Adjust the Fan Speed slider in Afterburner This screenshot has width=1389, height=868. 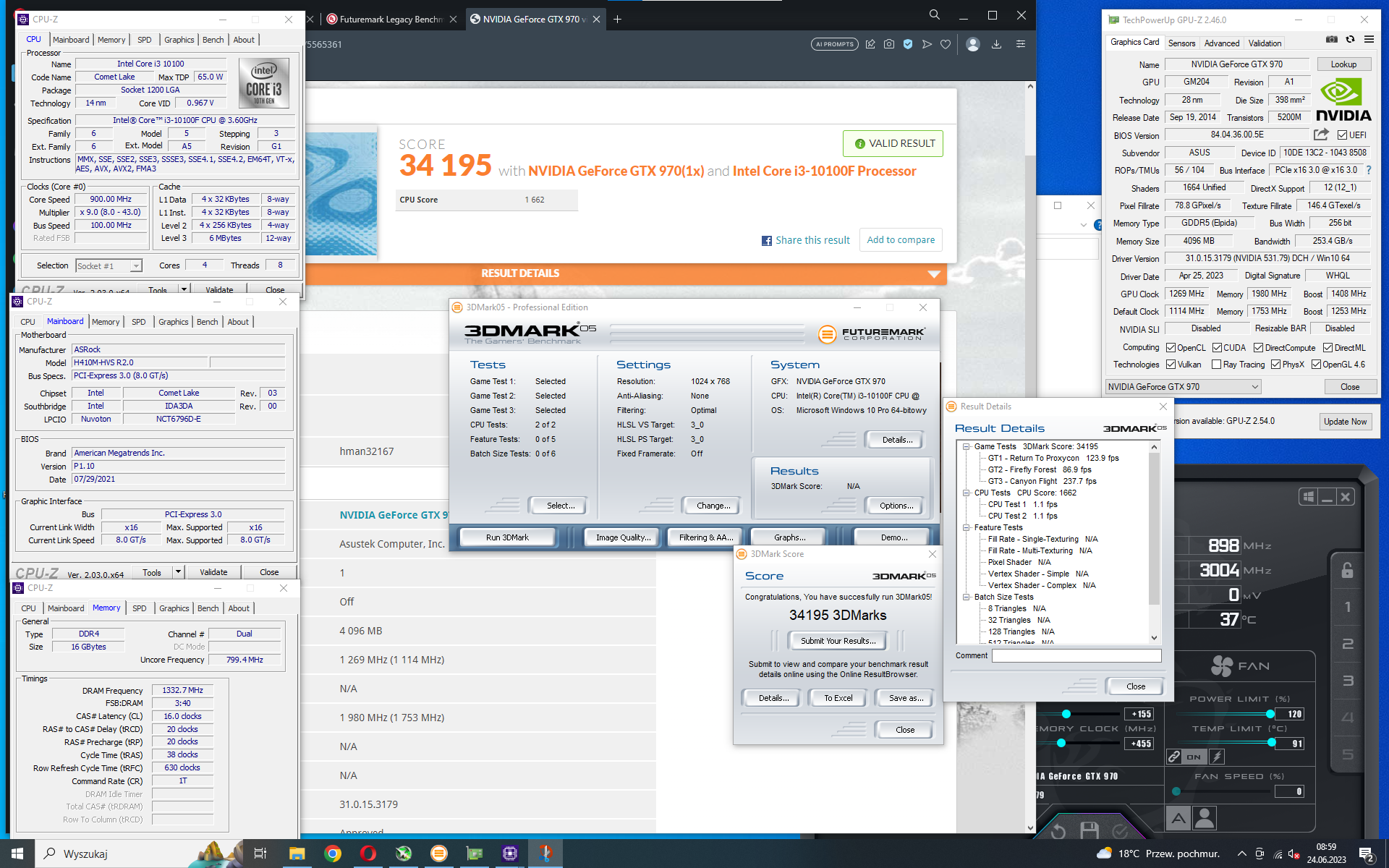pos(1176,791)
